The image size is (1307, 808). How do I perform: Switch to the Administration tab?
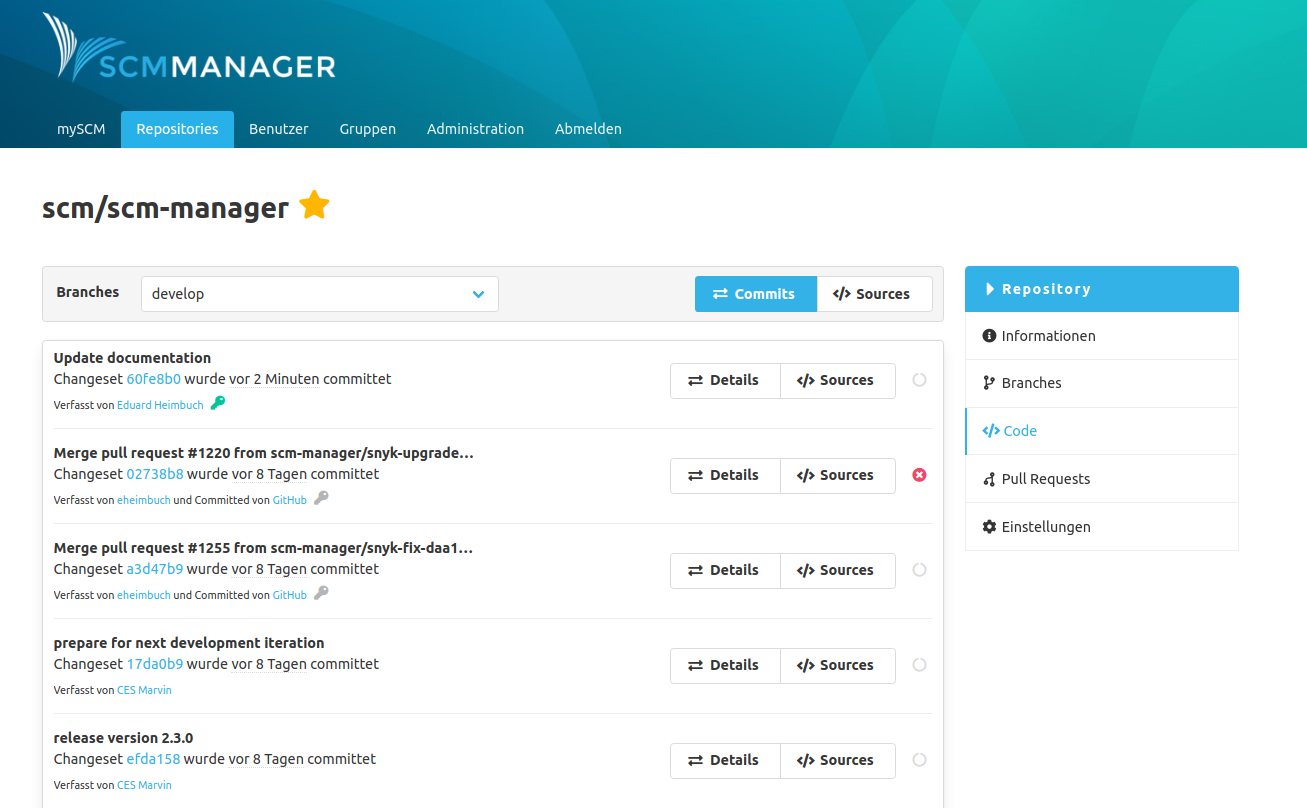pos(475,128)
